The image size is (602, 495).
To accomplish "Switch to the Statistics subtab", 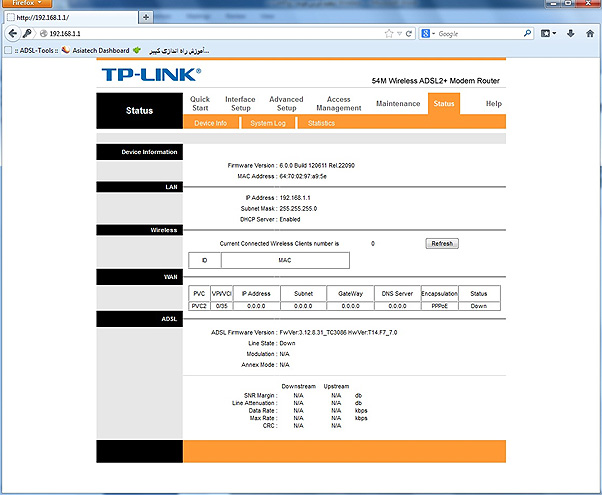I will click(321, 123).
